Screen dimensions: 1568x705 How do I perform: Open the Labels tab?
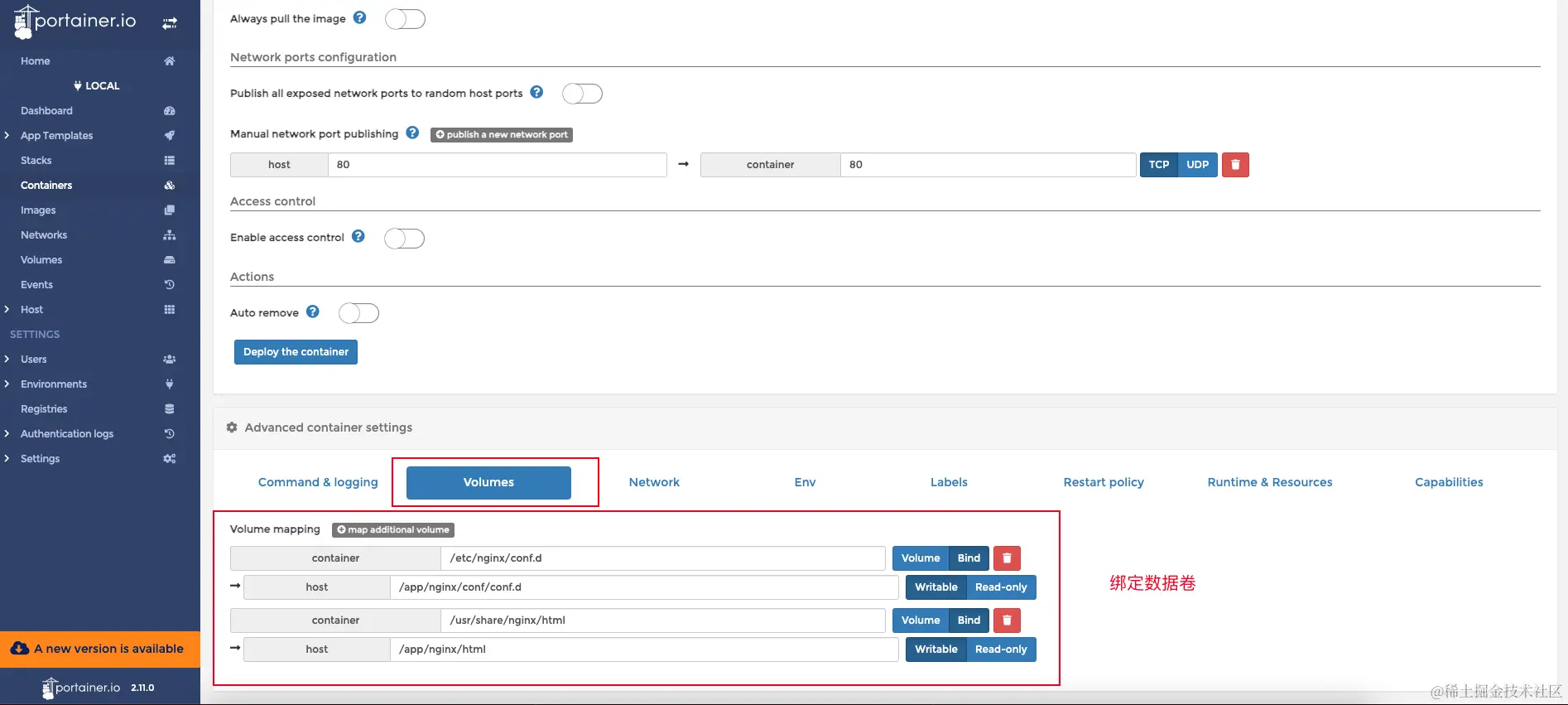click(949, 482)
